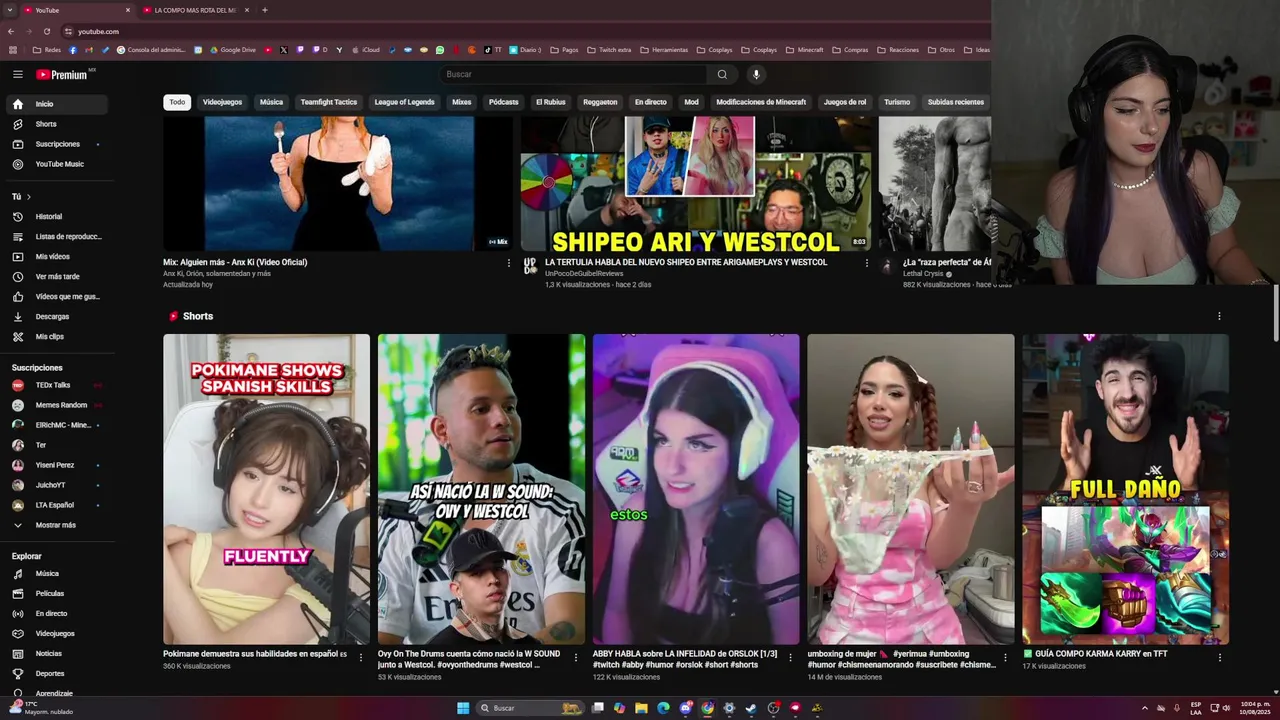Open options menu for Pokimane short

click(361, 657)
